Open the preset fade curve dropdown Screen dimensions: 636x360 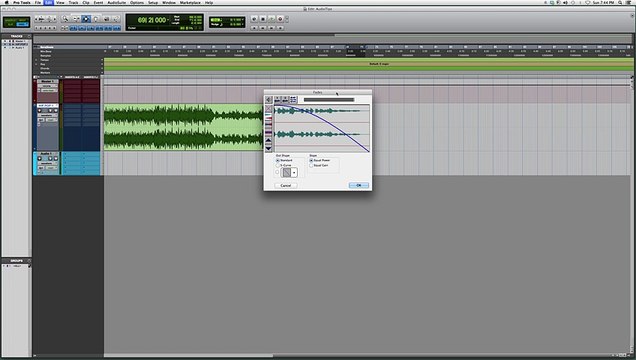click(x=294, y=173)
